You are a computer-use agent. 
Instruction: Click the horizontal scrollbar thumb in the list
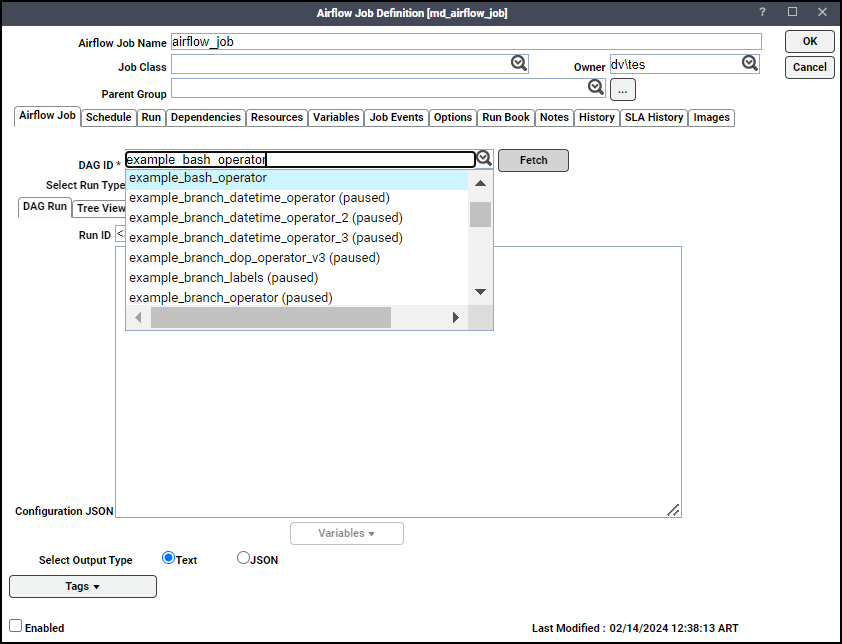coord(271,317)
